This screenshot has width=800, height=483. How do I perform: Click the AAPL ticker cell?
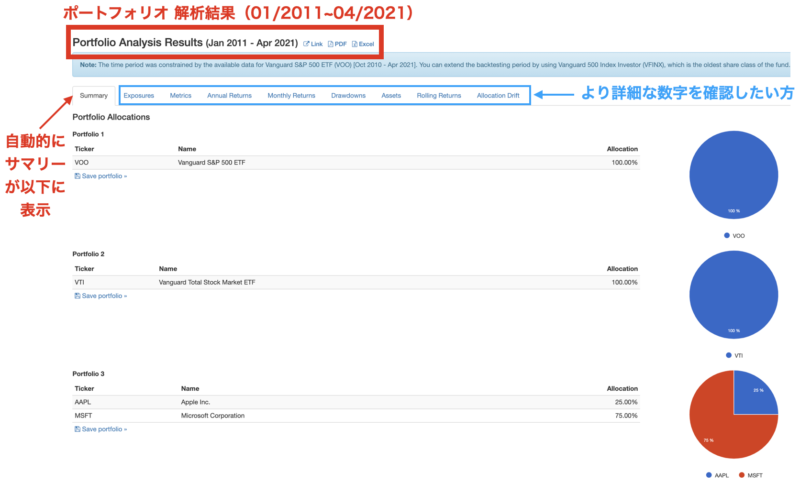83,402
